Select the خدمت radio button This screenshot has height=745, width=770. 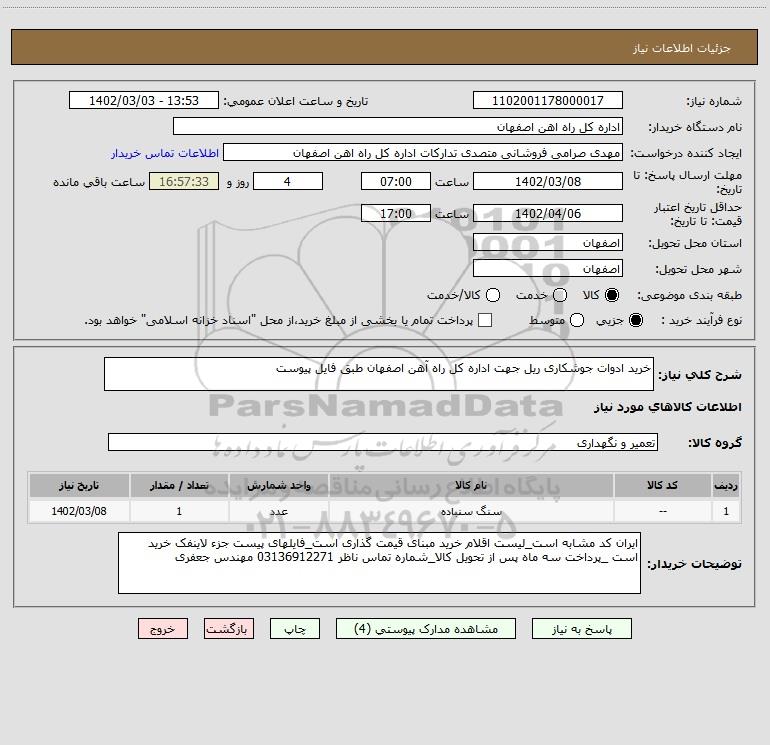click(560, 295)
